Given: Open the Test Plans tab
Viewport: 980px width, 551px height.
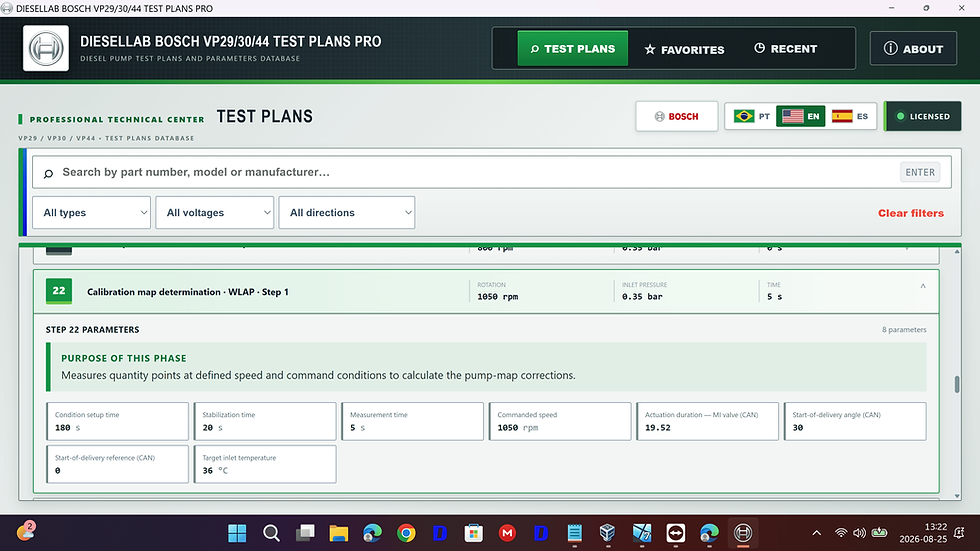Looking at the screenshot, I should point(572,49).
